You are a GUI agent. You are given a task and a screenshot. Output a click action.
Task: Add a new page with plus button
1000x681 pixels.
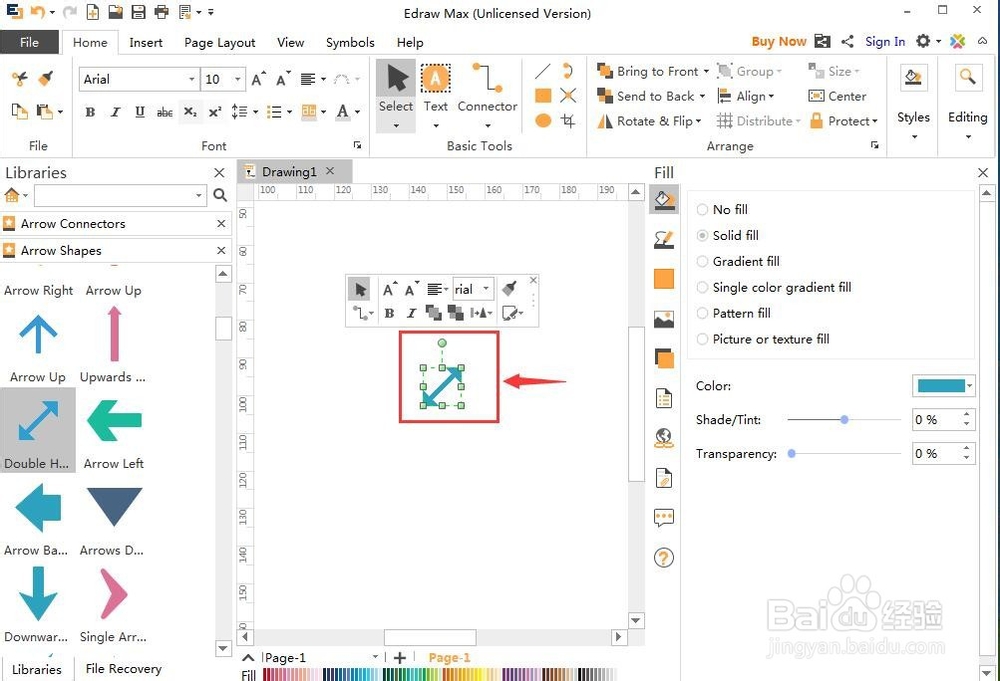click(400, 657)
